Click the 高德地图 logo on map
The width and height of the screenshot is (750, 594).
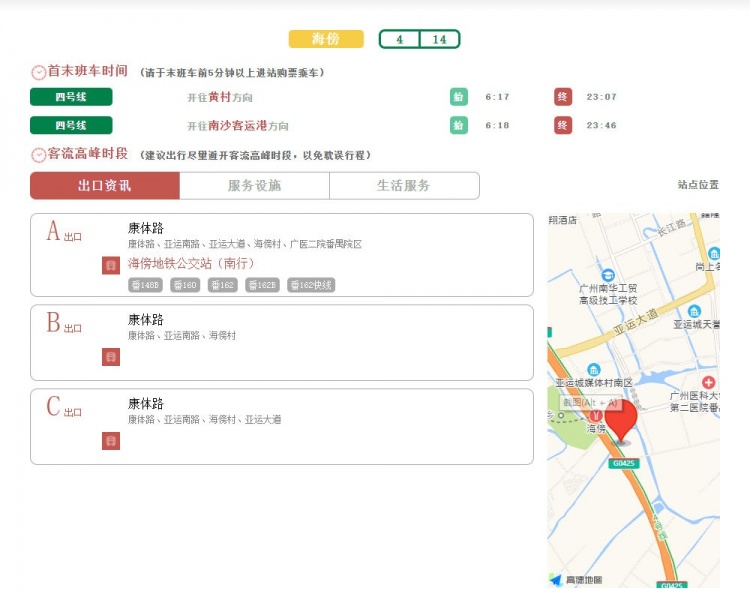click(x=576, y=580)
